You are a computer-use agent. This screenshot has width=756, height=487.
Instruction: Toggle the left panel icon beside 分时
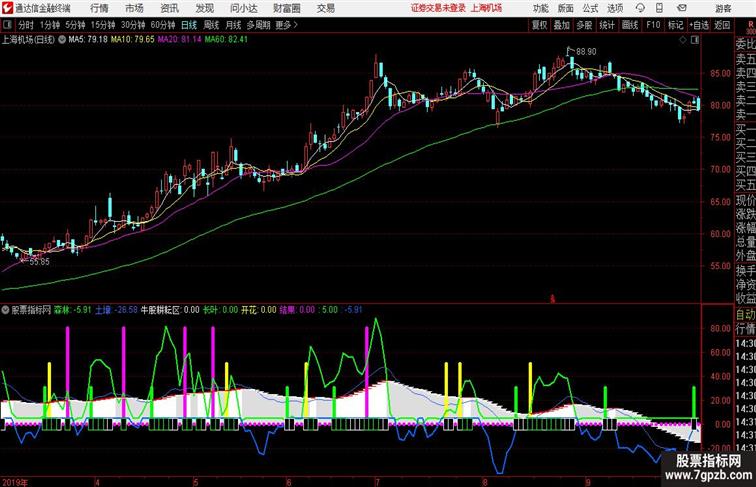[x=7, y=25]
